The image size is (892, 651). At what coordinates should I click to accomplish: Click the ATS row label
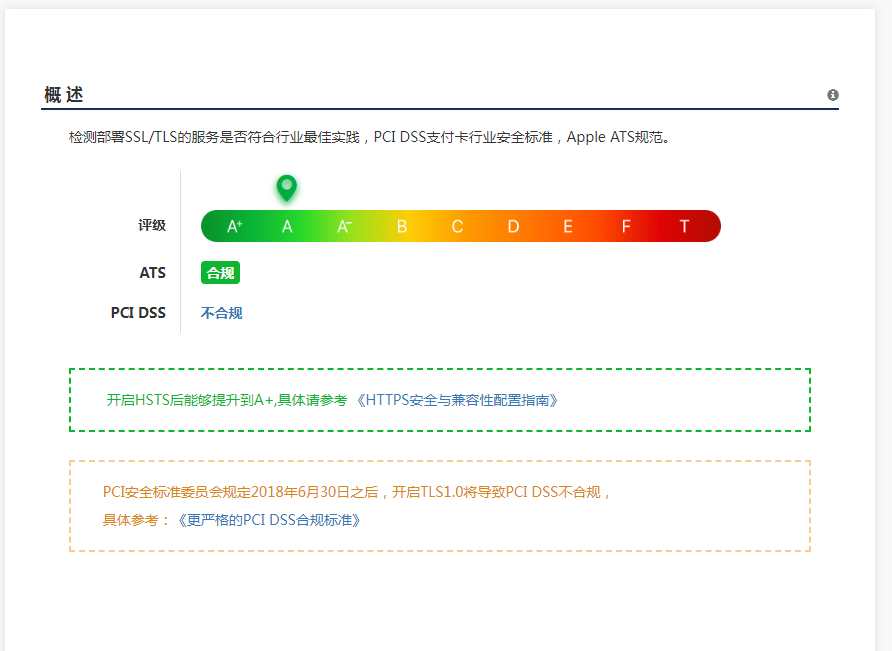tap(152, 273)
